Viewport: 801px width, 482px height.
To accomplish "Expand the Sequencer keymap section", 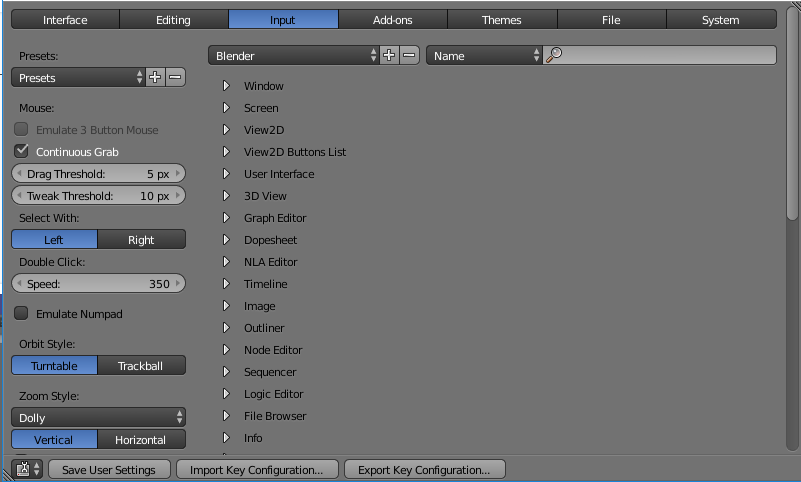I will tap(226, 372).
